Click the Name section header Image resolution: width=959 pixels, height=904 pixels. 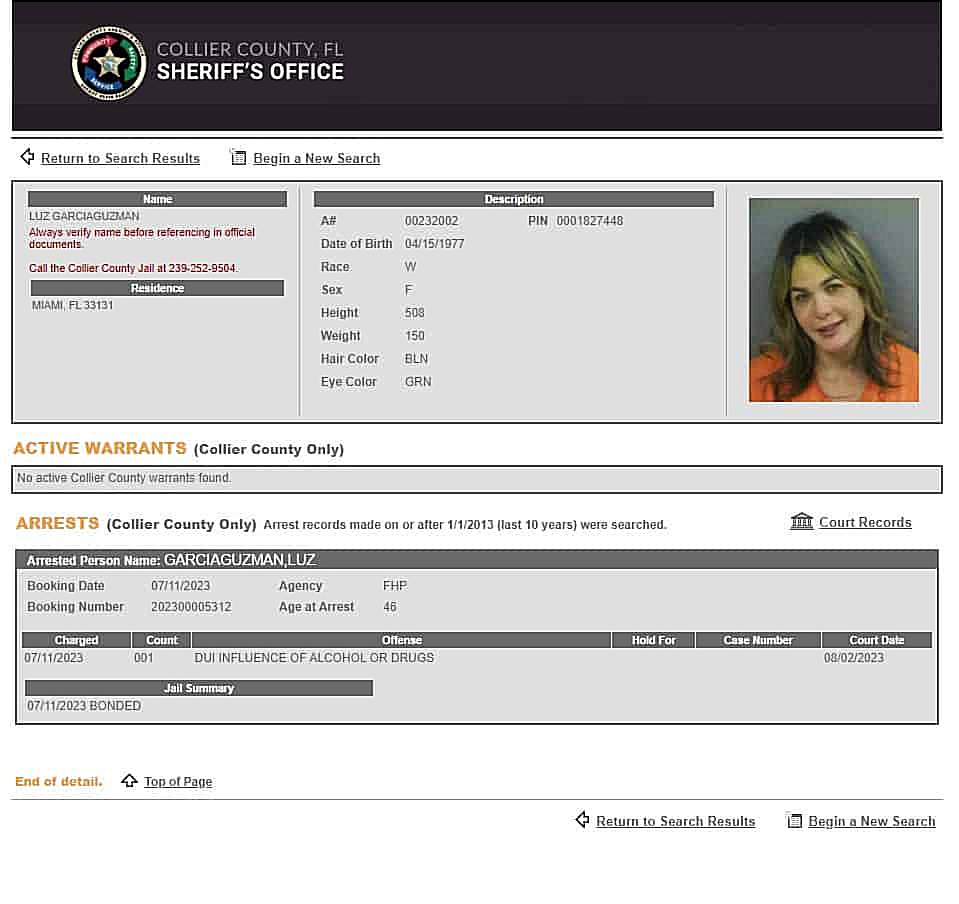[157, 199]
